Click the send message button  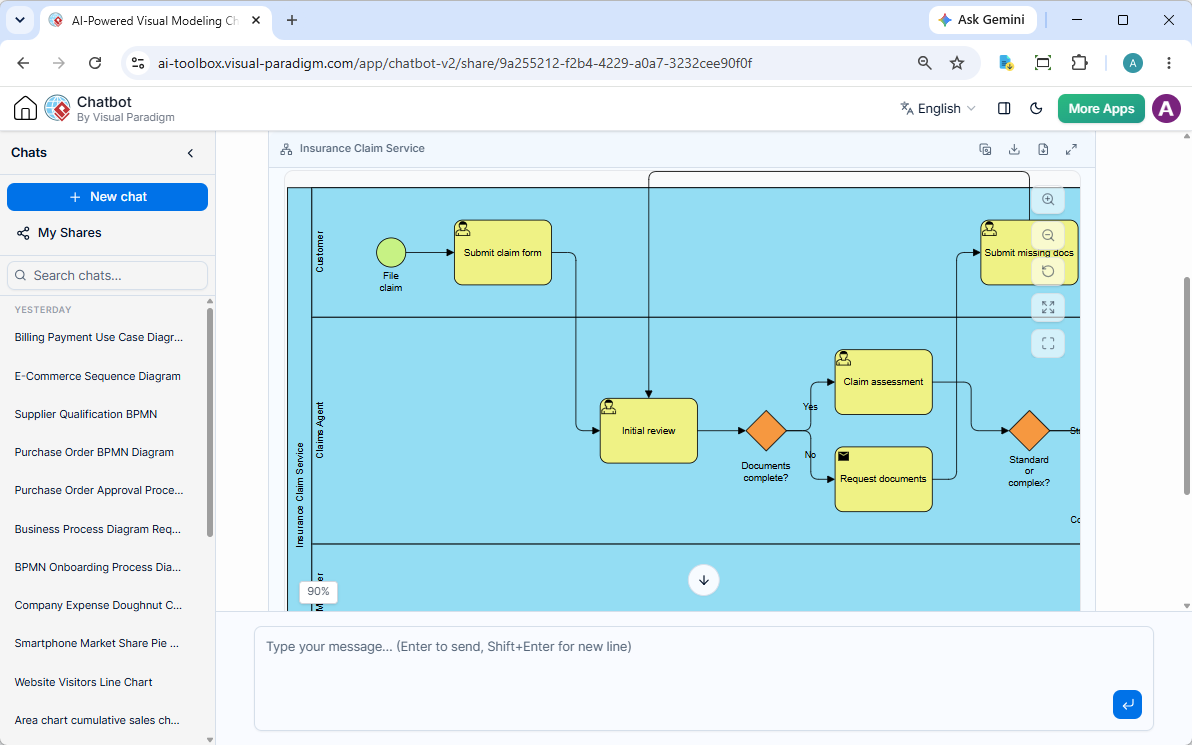click(x=1127, y=704)
